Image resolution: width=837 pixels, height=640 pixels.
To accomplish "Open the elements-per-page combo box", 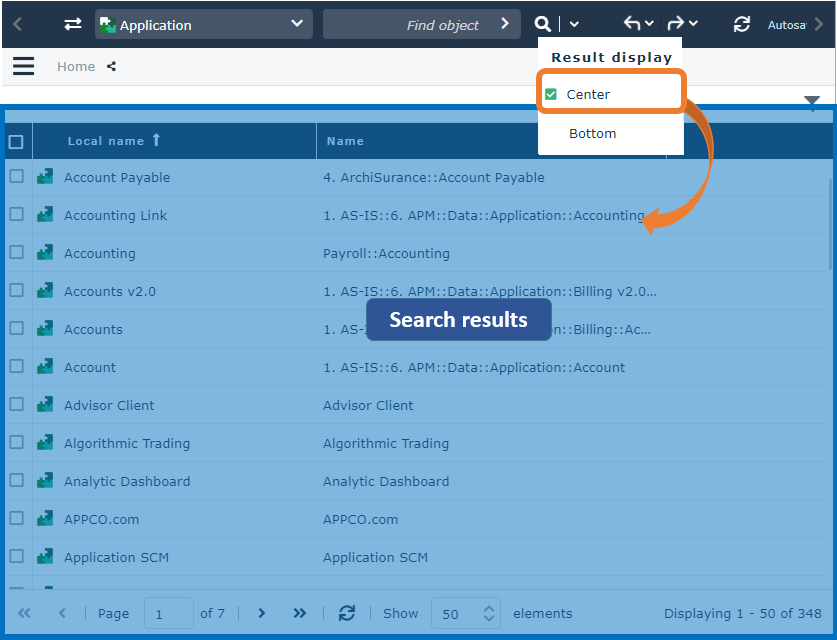I will pyautogui.click(x=465, y=613).
